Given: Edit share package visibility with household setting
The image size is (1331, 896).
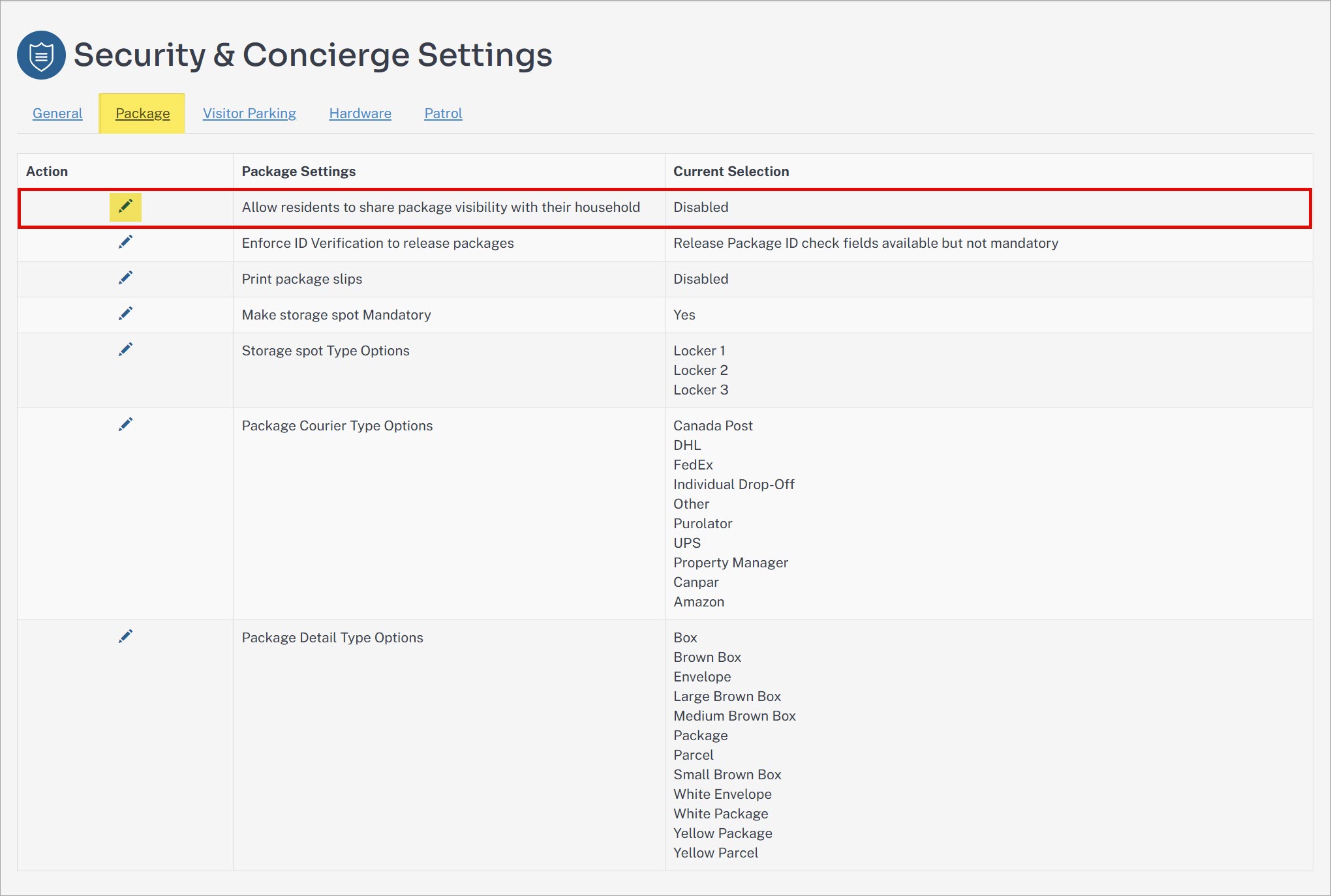Looking at the screenshot, I should (x=125, y=207).
